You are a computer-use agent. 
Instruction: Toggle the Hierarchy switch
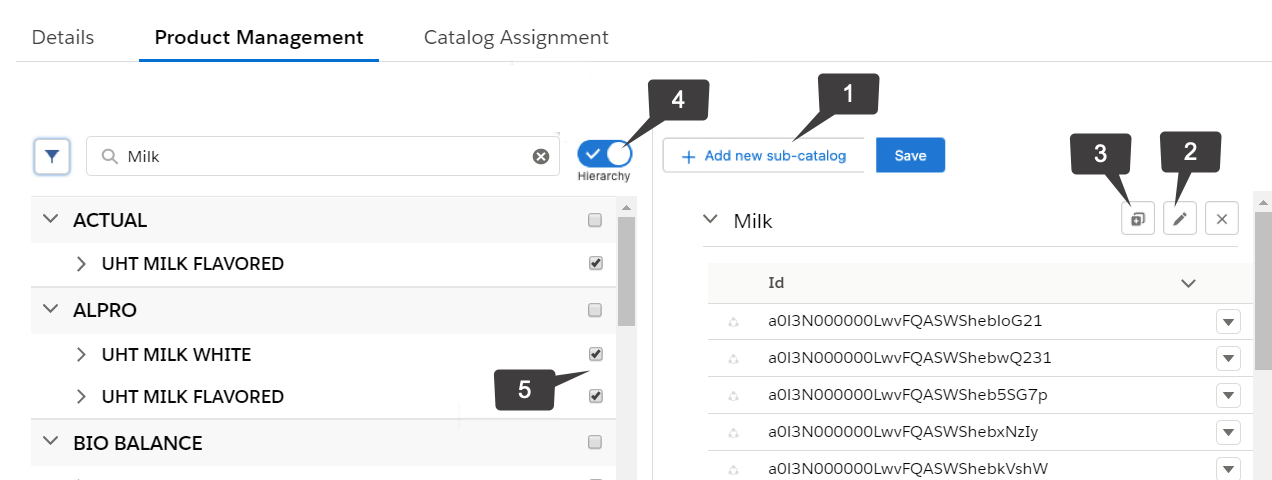click(604, 154)
